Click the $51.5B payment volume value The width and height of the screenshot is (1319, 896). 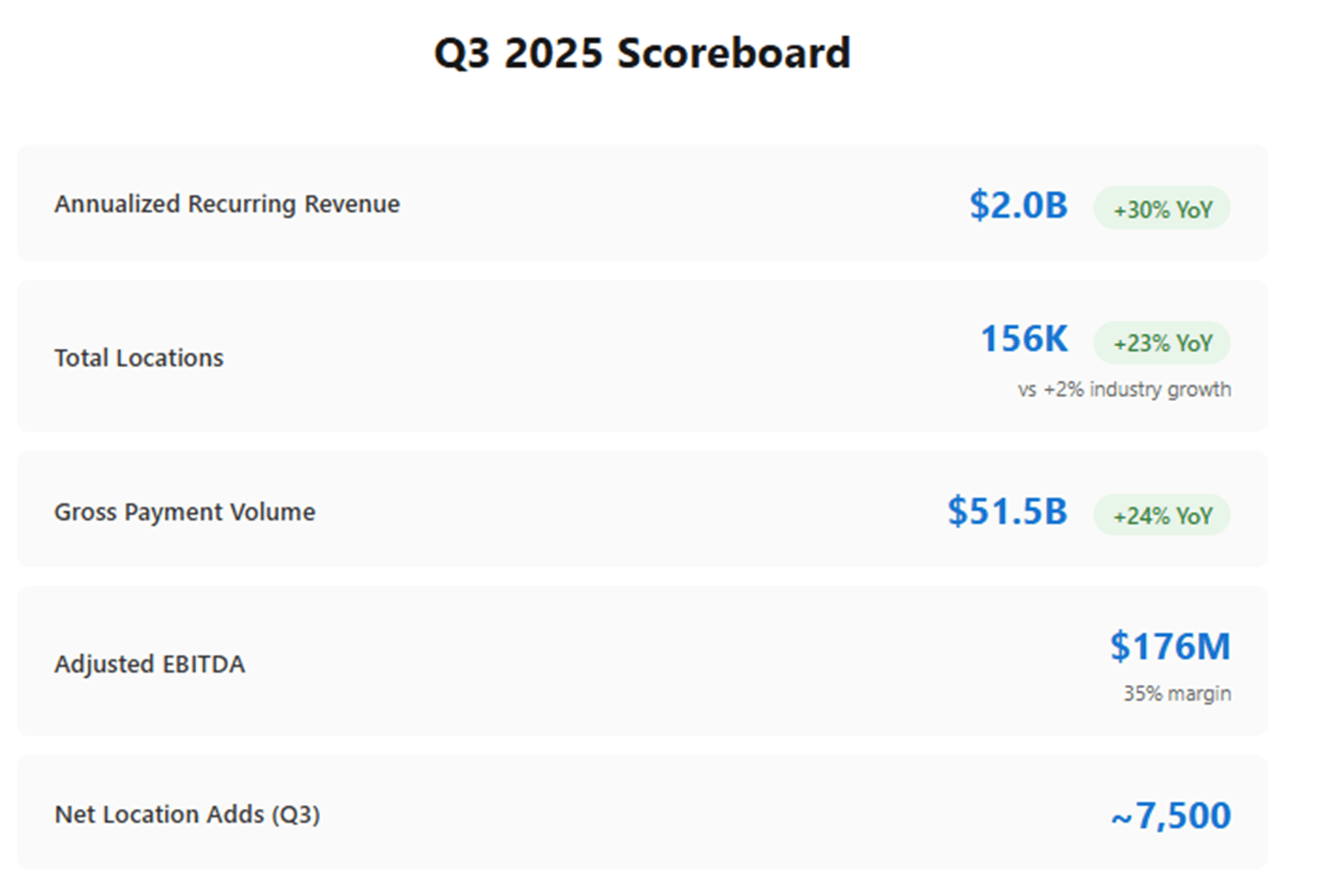tap(1008, 511)
